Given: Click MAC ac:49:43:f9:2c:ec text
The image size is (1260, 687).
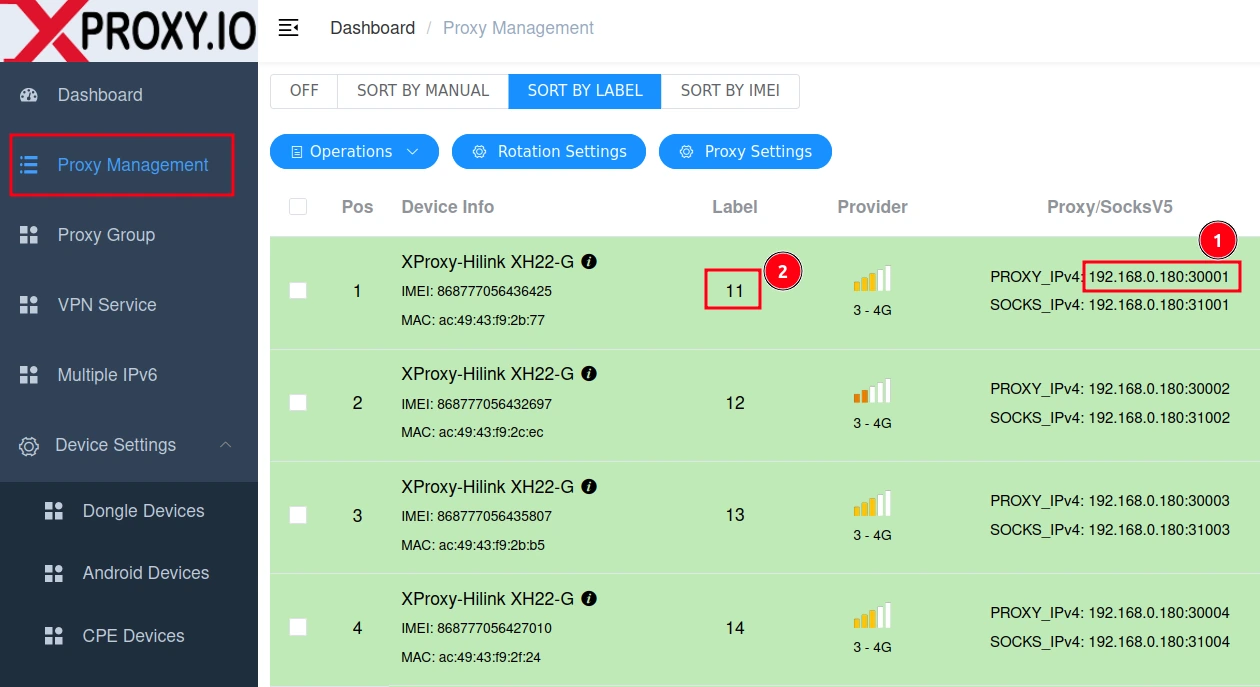Looking at the screenshot, I should 472,433.
